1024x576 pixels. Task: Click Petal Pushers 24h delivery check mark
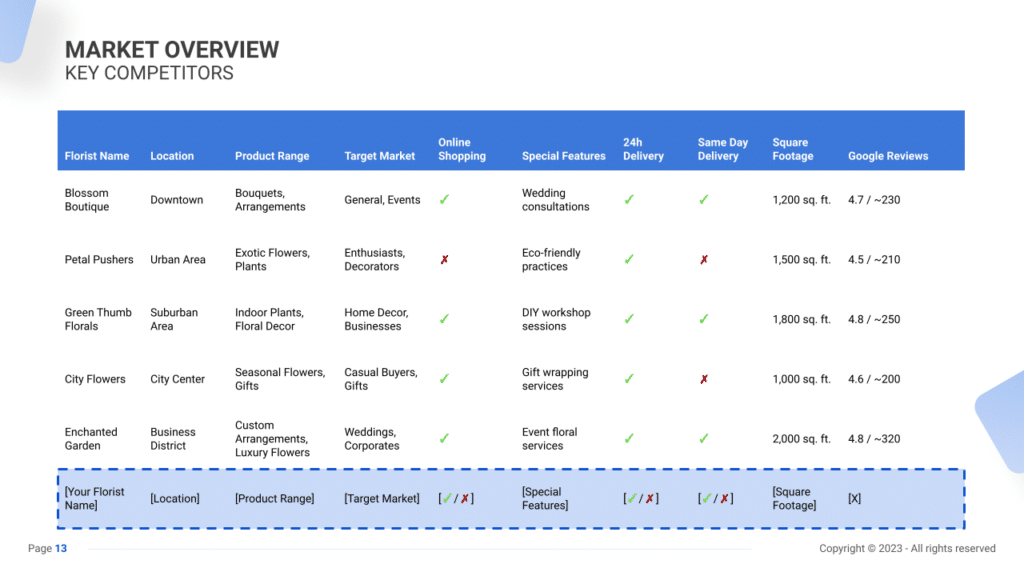pyautogui.click(x=629, y=260)
